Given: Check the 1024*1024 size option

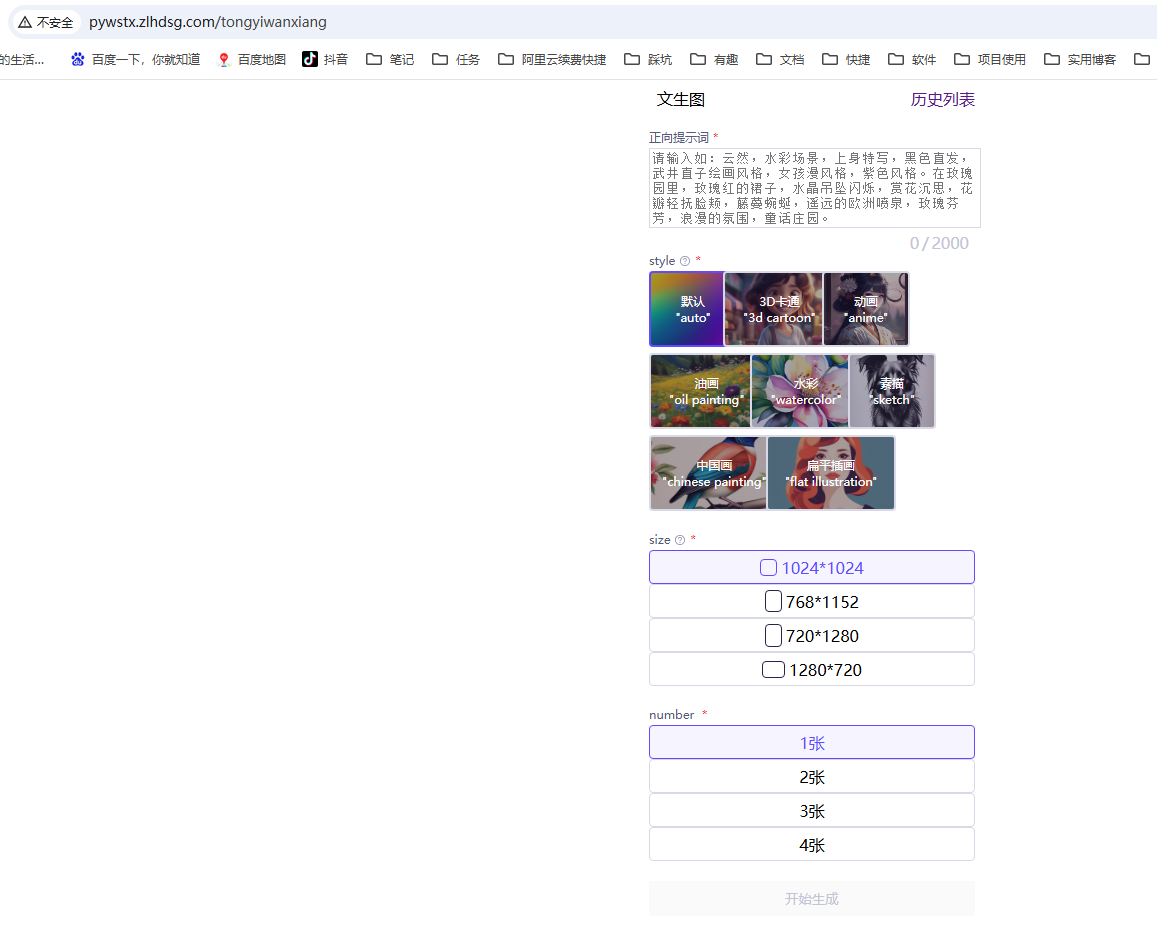Looking at the screenshot, I should pyautogui.click(x=768, y=567).
